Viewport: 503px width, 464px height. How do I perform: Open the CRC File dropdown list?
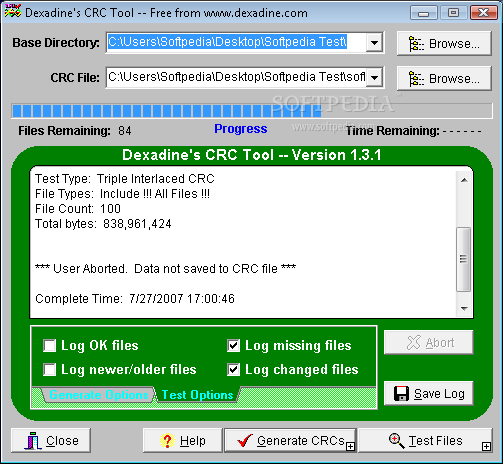[x=374, y=78]
